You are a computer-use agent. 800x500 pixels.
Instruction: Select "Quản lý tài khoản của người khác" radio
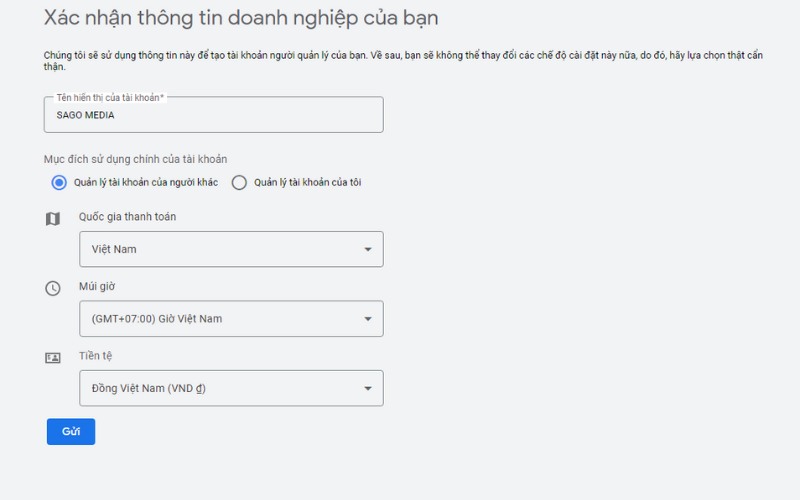click(59, 182)
